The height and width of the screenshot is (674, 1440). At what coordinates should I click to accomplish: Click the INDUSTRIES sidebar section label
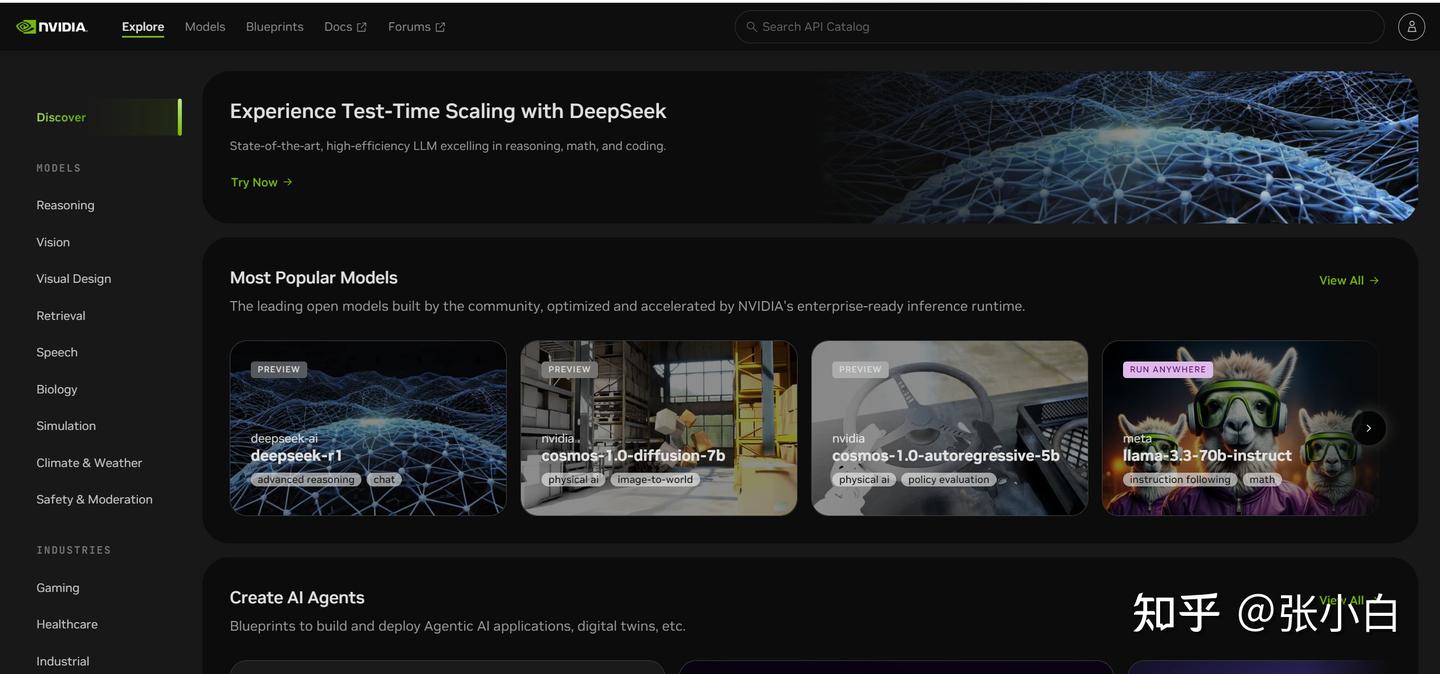click(x=74, y=550)
